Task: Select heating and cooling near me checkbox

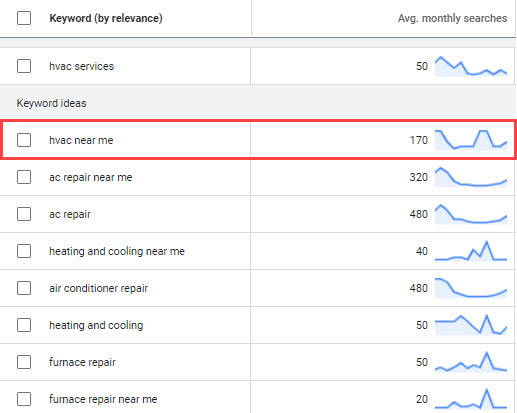Action: pos(24,251)
